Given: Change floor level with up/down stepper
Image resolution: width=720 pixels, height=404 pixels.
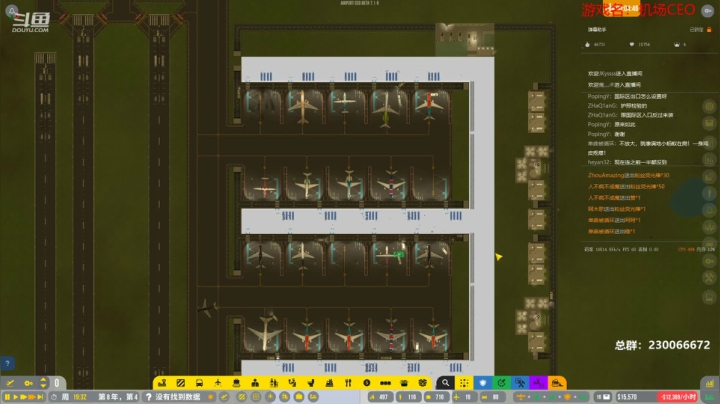Looking at the screenshot, I should [x=43, y=383].
